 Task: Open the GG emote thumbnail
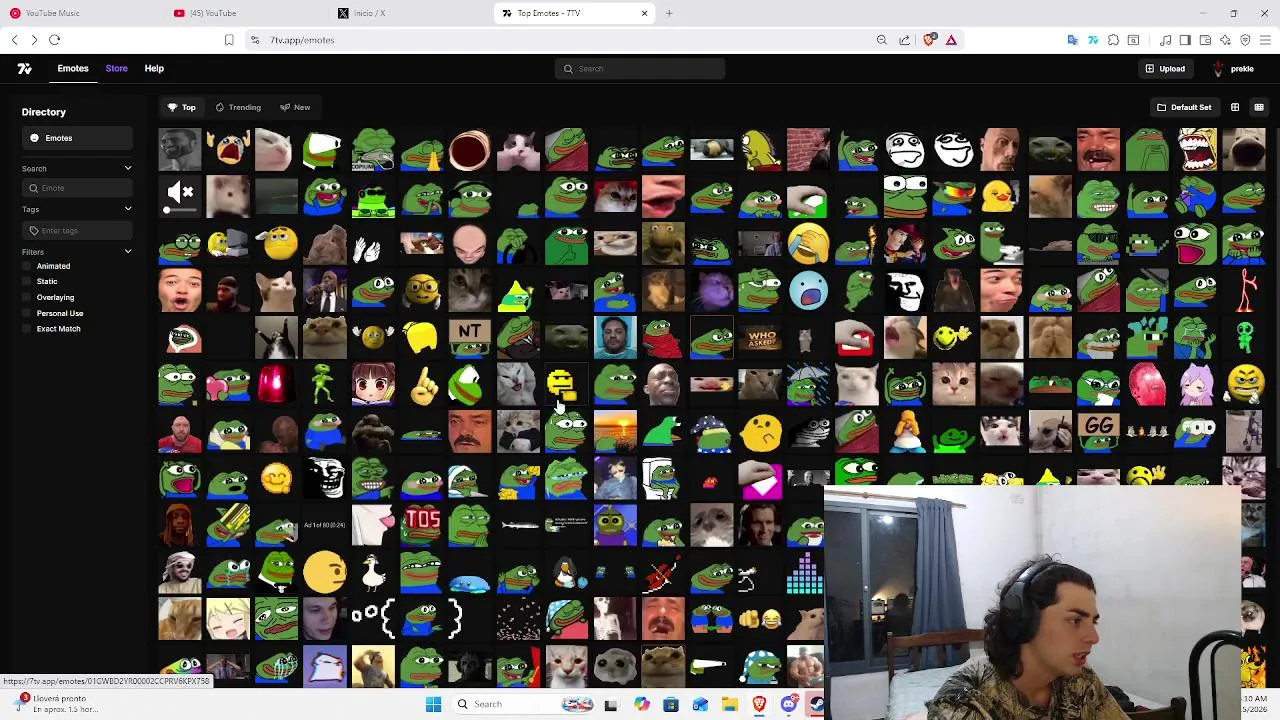click(1099, 432)
